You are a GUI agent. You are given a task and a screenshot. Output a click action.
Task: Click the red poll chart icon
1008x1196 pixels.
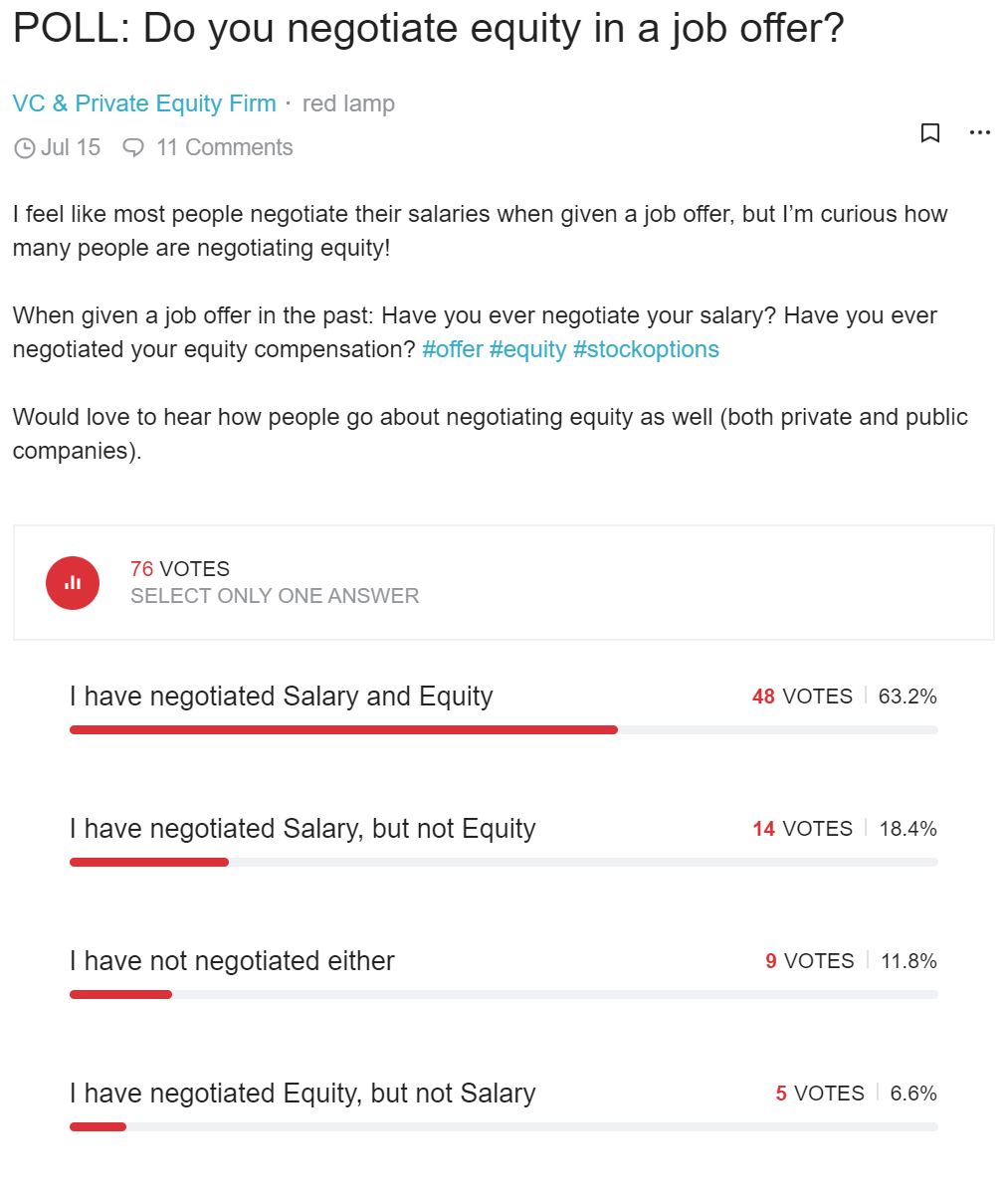point(72,583)
